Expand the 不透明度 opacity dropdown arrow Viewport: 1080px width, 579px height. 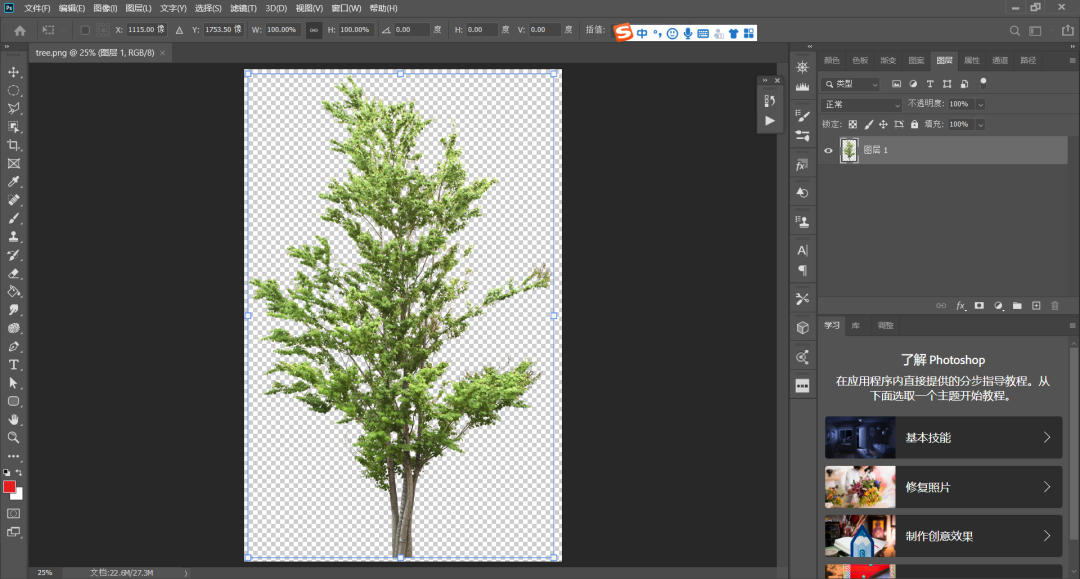[x=980, y=104]
